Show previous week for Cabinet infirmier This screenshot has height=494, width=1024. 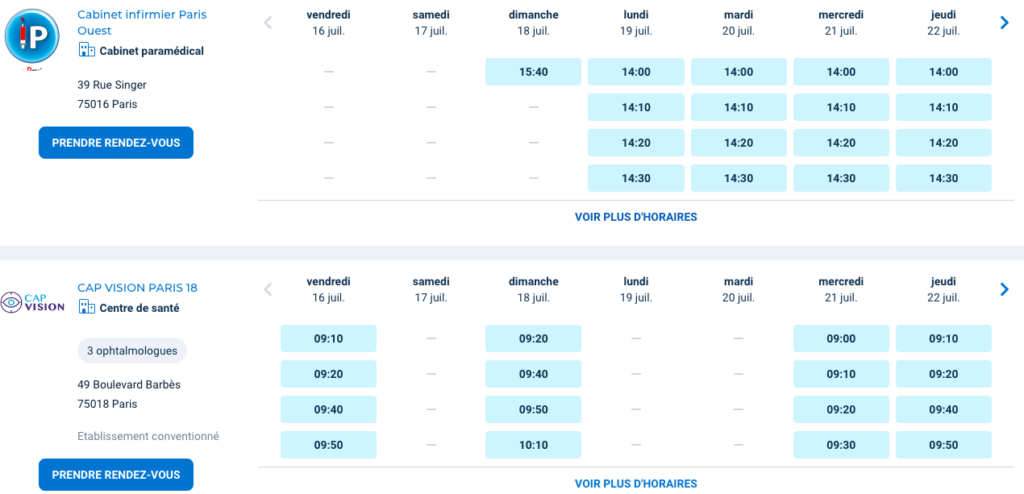[x=268, y=23]
